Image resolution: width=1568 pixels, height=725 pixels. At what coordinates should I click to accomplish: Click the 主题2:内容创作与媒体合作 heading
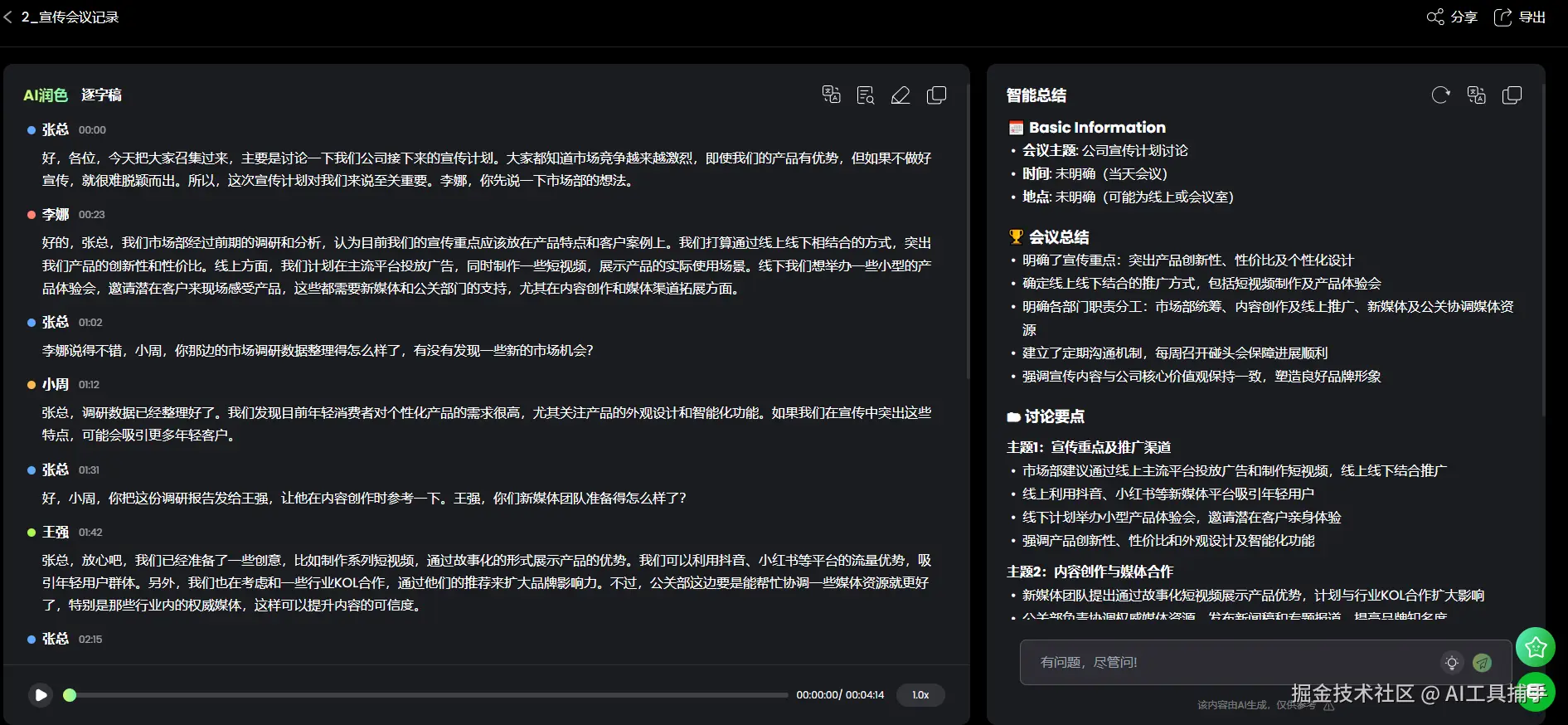coord(1090,572)
